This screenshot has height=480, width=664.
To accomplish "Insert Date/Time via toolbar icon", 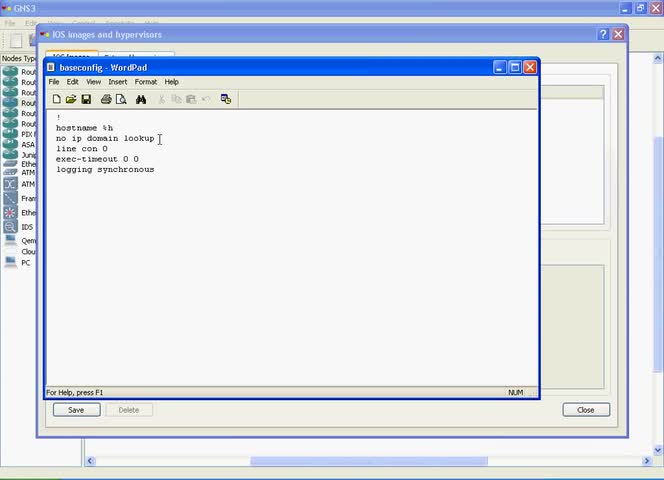I will tap(226, 99).
